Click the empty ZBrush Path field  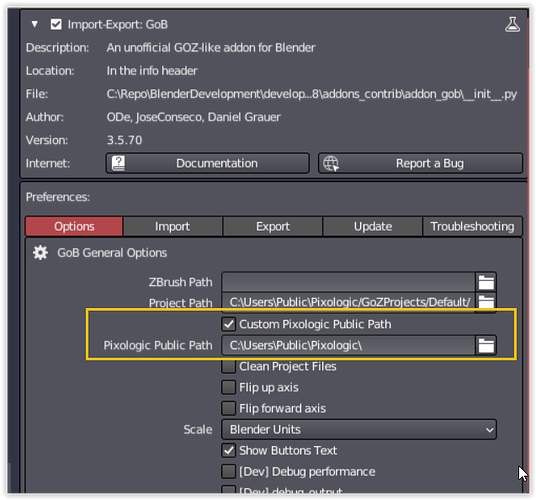point(348,282)
